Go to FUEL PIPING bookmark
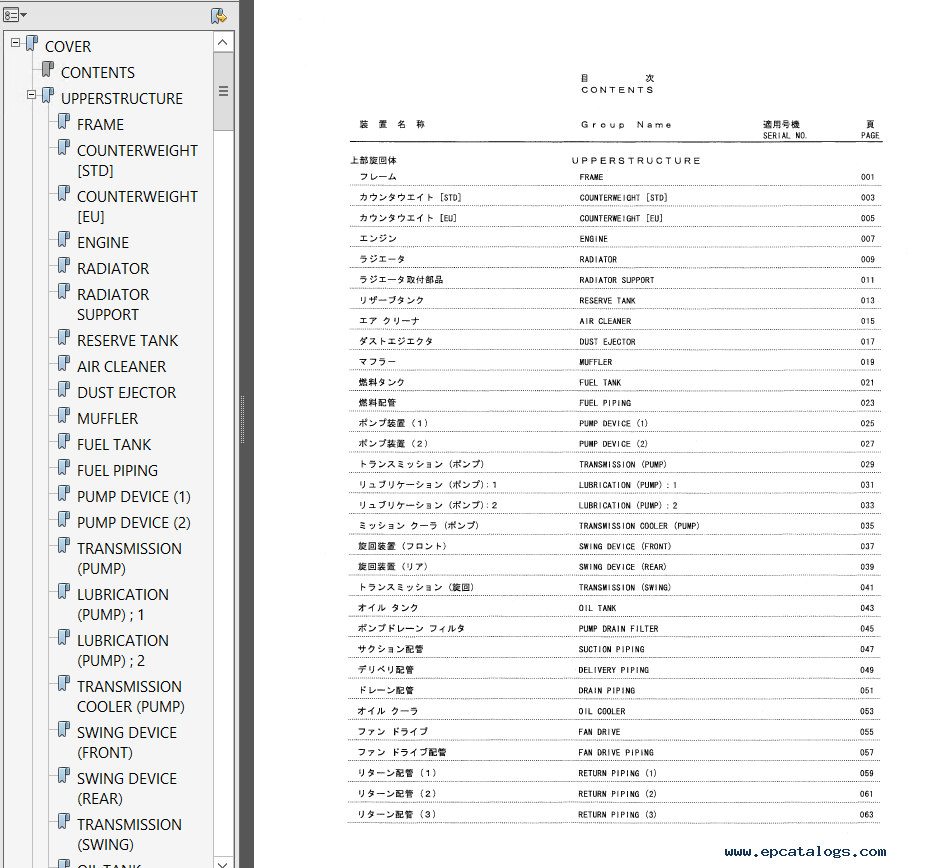The height and width of the screenshot is (868, 937). click(117, 471)
